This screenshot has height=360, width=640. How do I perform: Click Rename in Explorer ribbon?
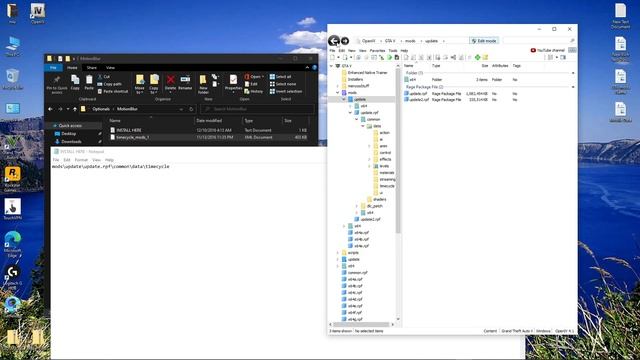(x=185, y=82)
